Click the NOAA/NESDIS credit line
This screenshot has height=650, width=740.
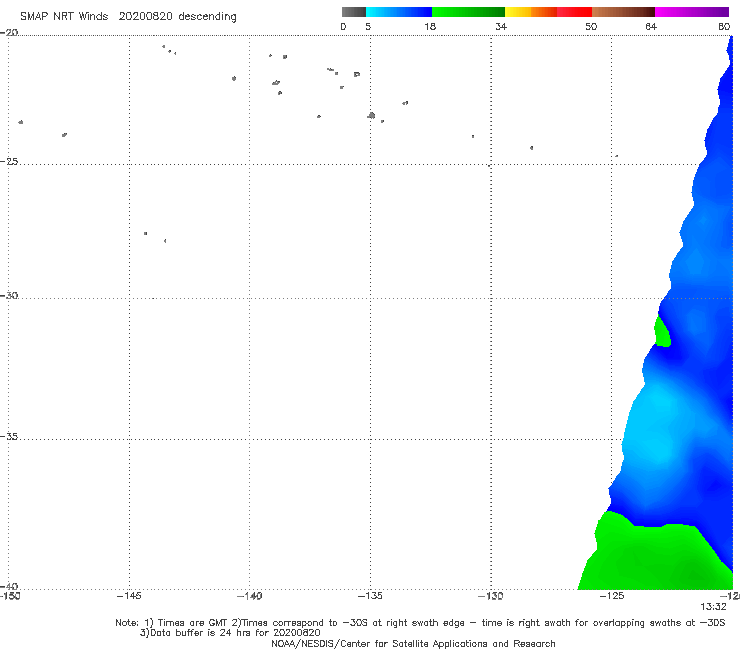(413, 644)
